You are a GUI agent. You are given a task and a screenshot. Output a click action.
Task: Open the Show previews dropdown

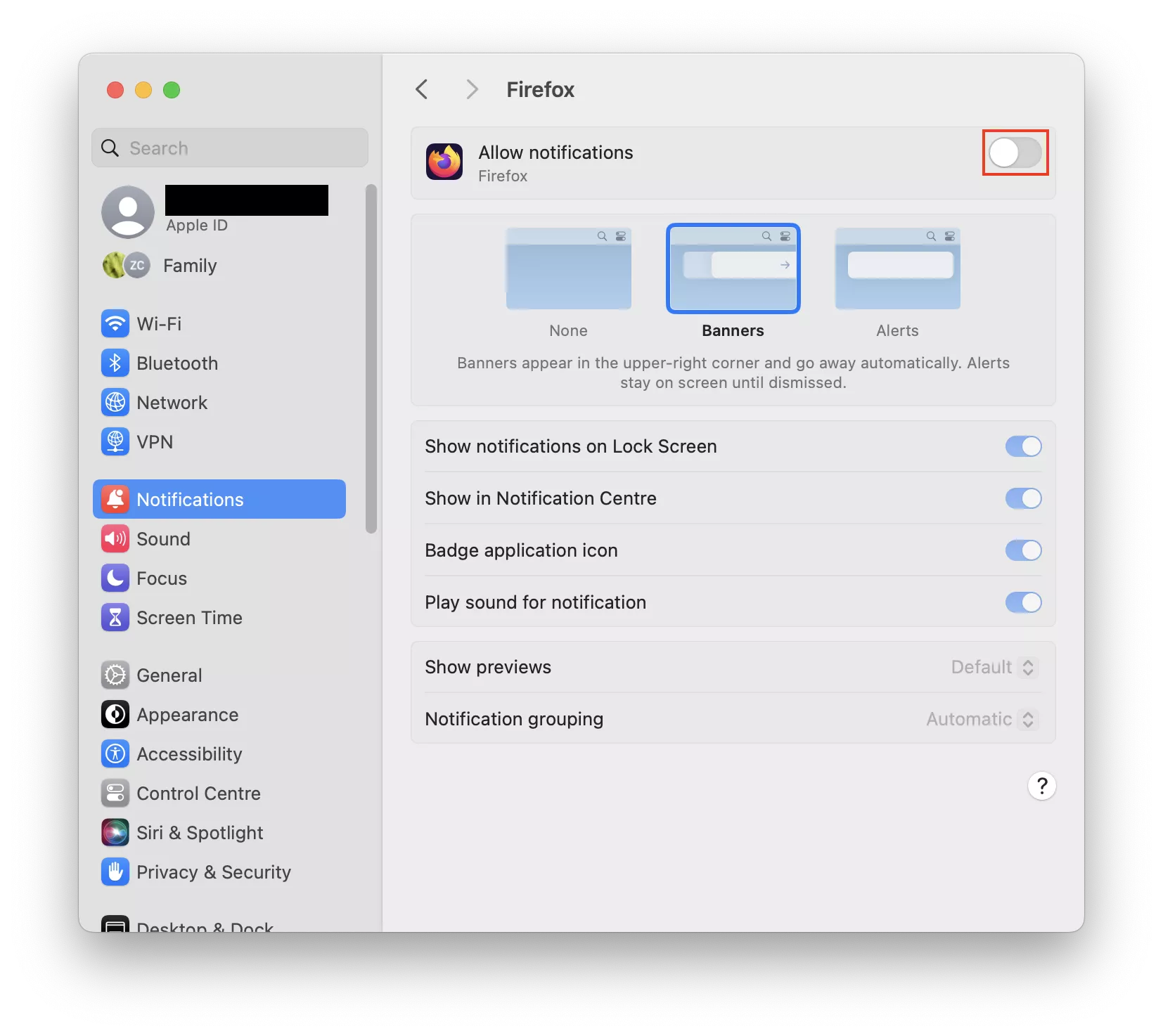tap(994, 667)
